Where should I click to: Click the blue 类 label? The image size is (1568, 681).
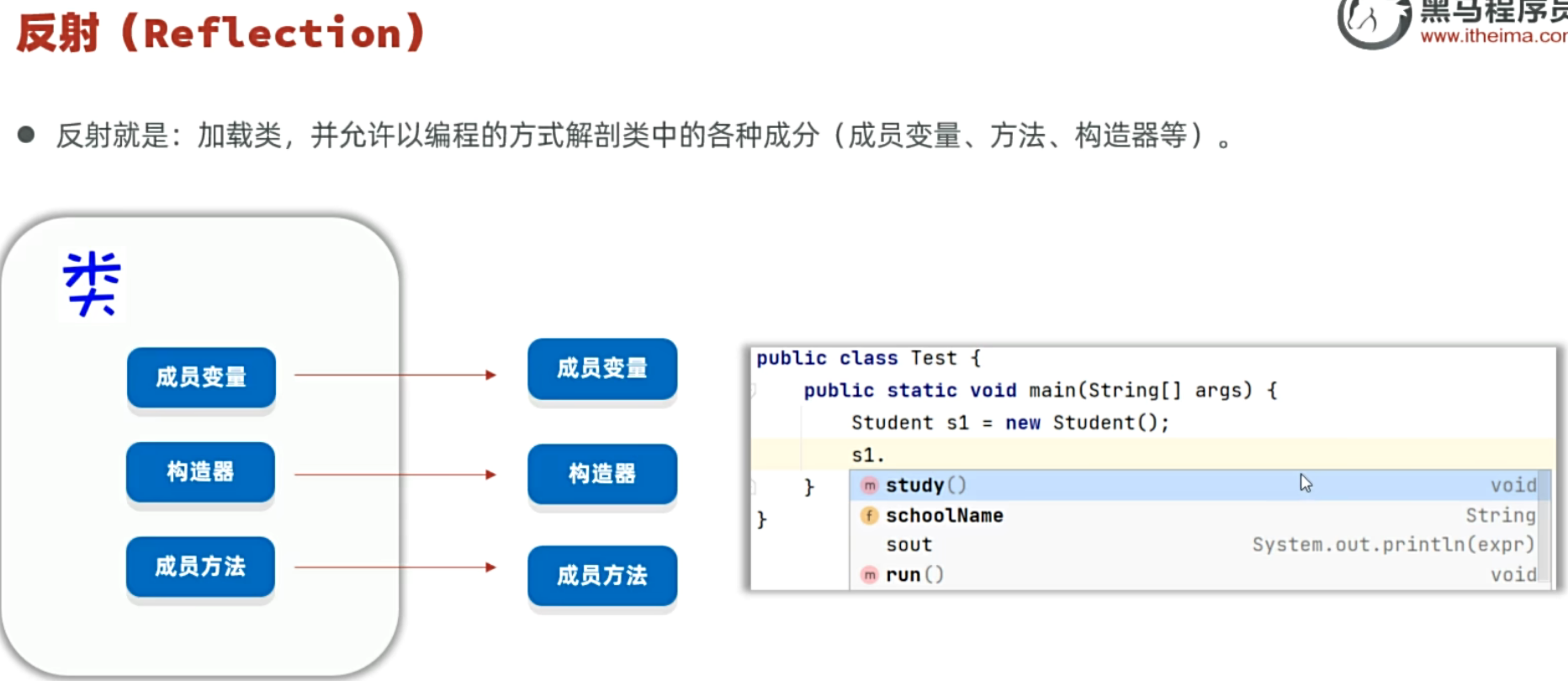pyautogui.click(x=92, y=284)
